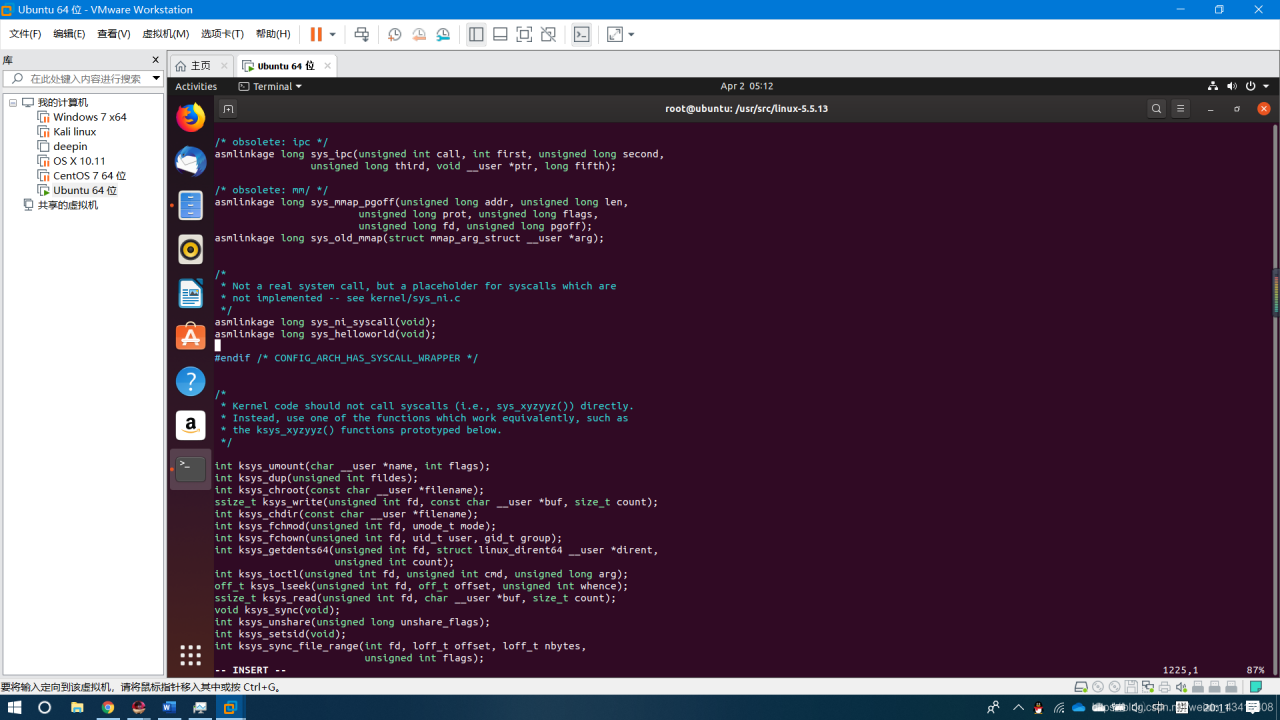This screenshot has height=720, width=1280.
Task: Toggle the console view toolbar icon
Action: tap(581, 34)
